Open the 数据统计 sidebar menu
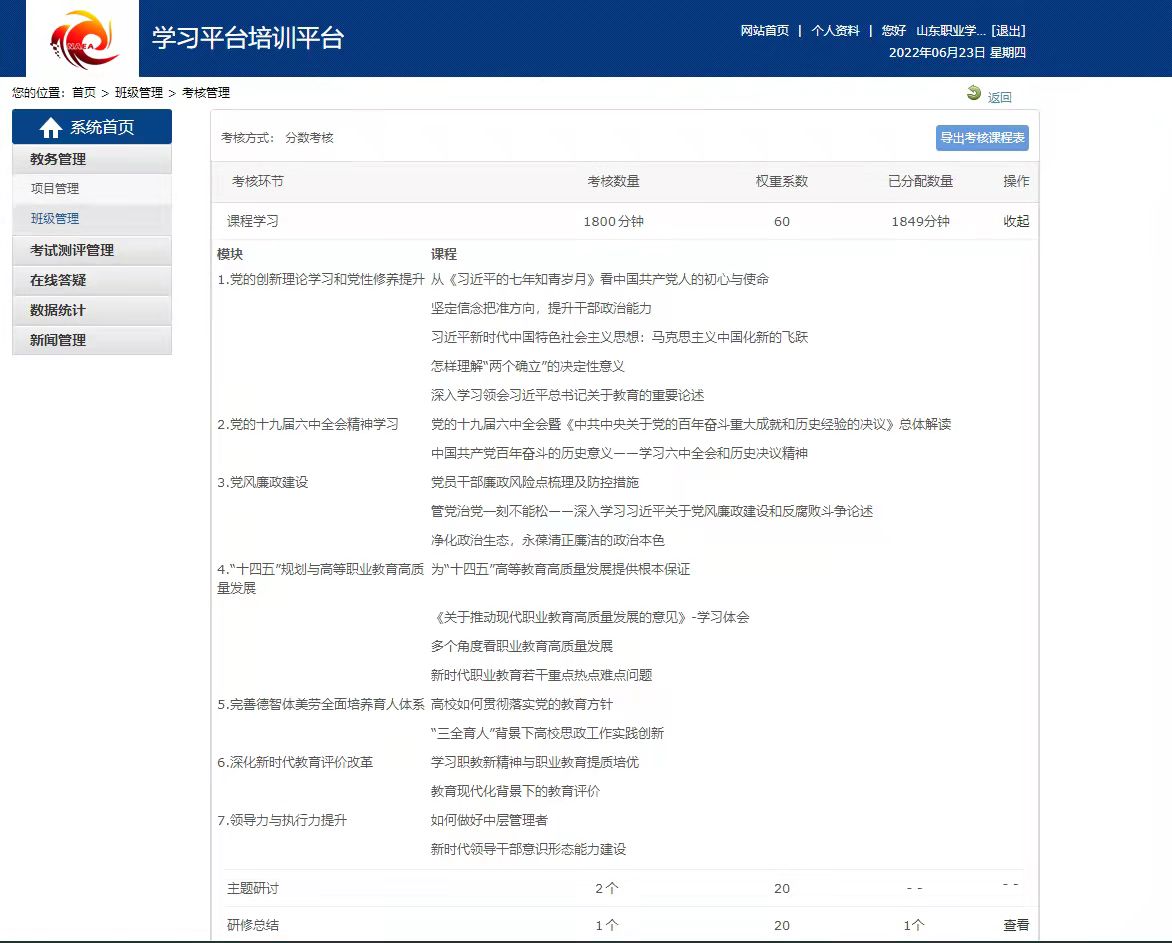Viewport: 1172px width, 943px height. click(58, 310)
